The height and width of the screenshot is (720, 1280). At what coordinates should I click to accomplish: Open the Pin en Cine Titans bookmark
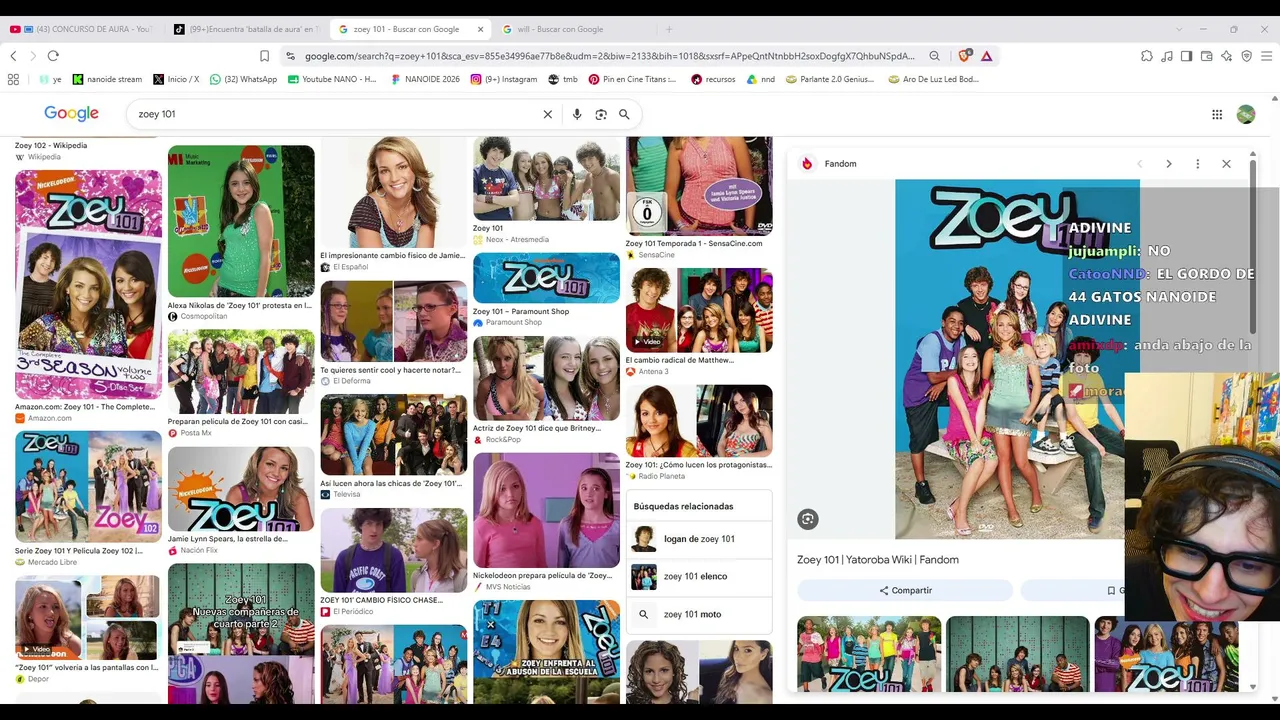[632, 79]
